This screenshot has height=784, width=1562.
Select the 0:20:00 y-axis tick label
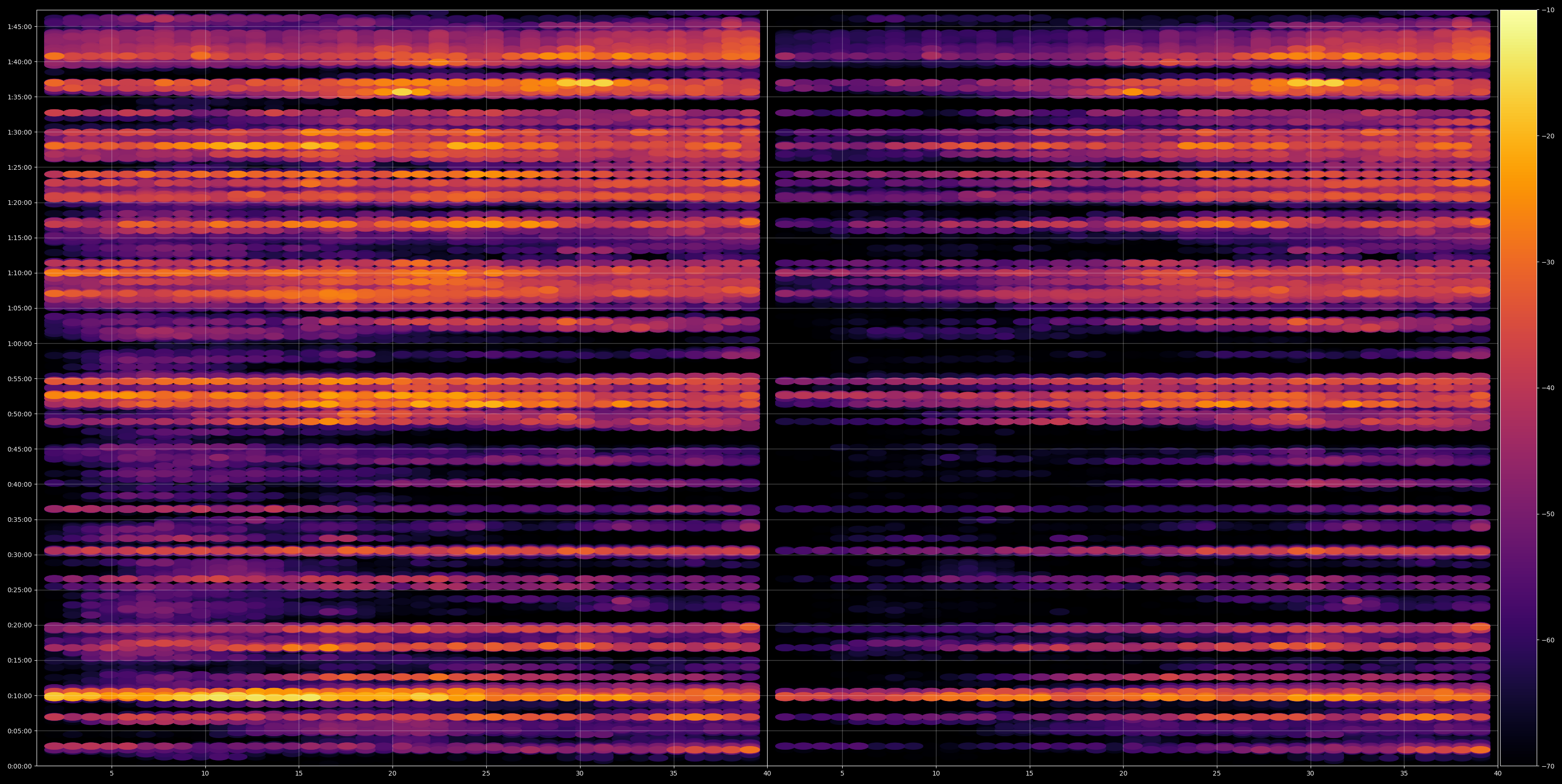(19, 625)
